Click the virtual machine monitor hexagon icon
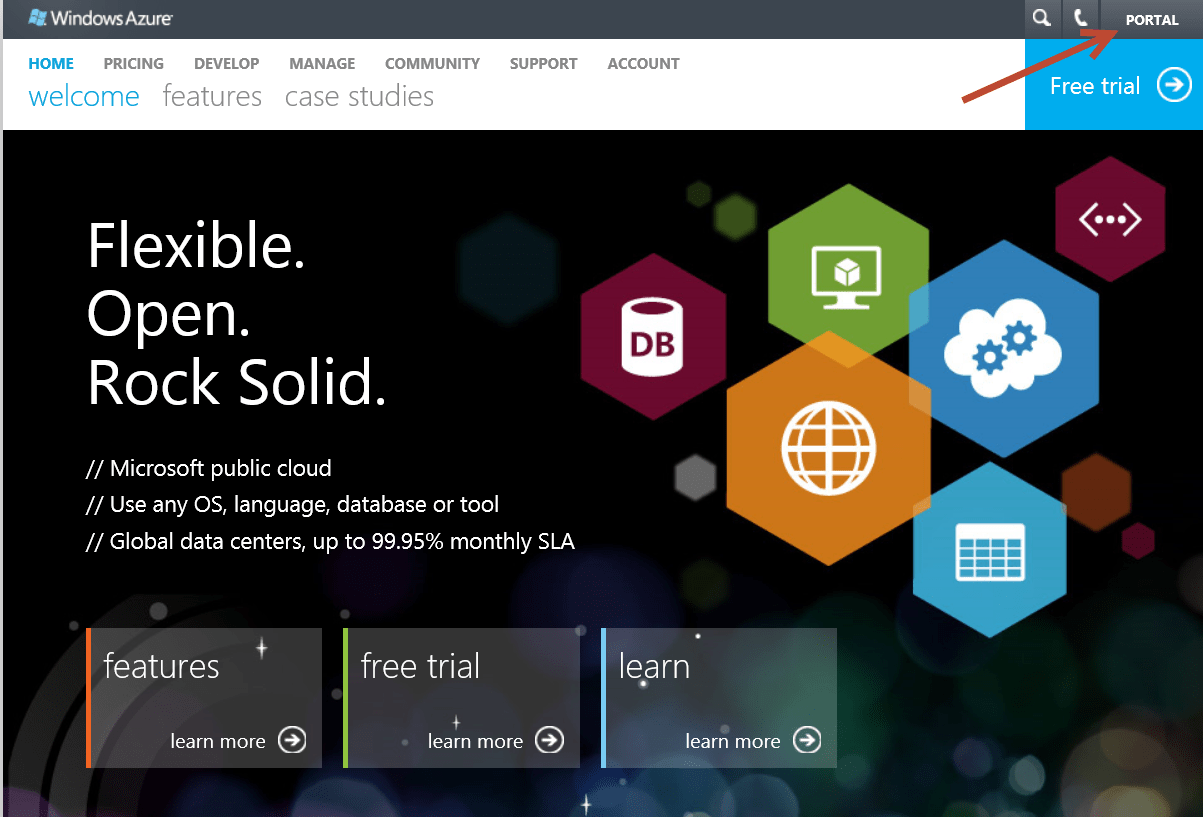This screenshot has height=817, width=1203. pos(848,272)
